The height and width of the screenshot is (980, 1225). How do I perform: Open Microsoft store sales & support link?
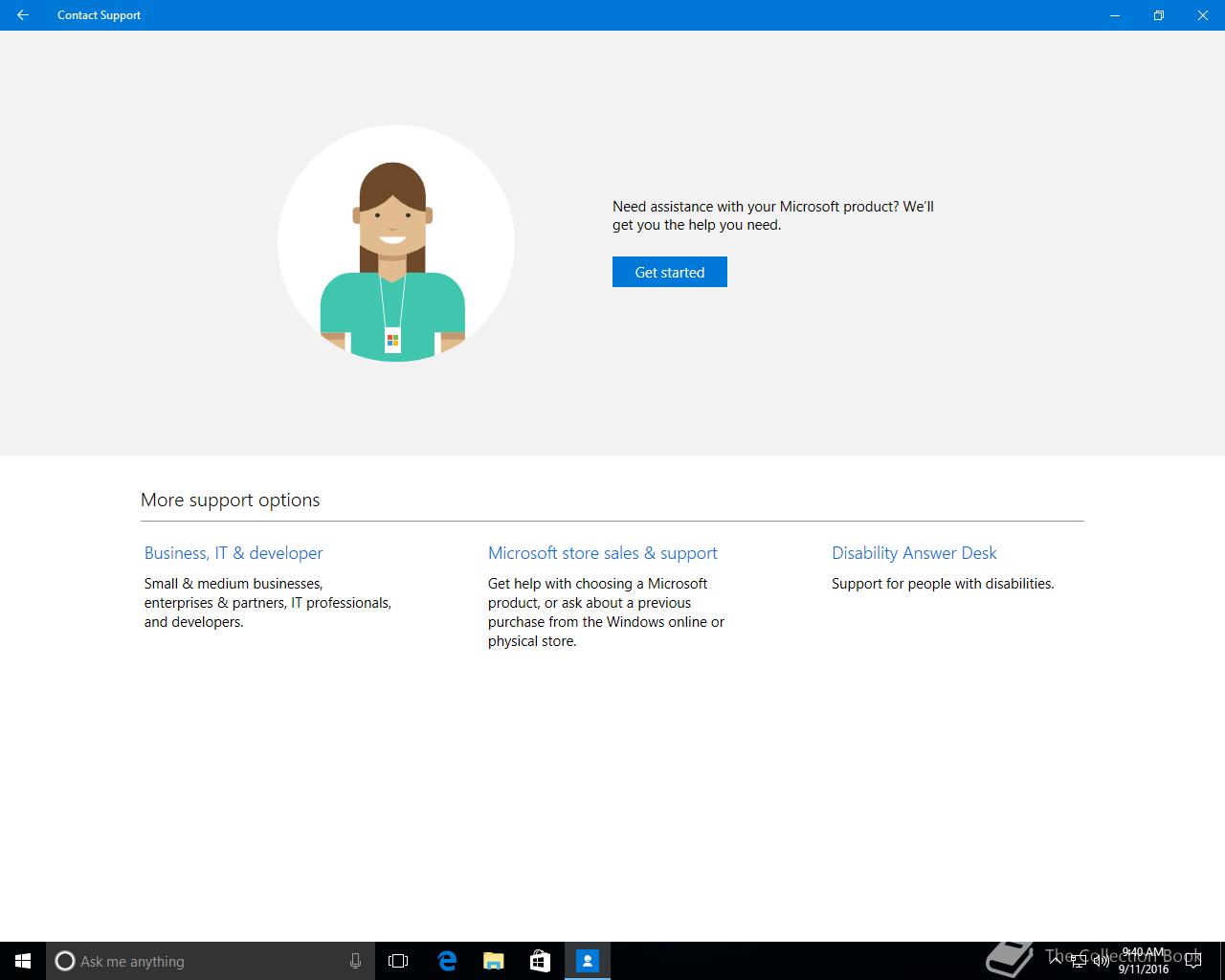tap(603, 553)
